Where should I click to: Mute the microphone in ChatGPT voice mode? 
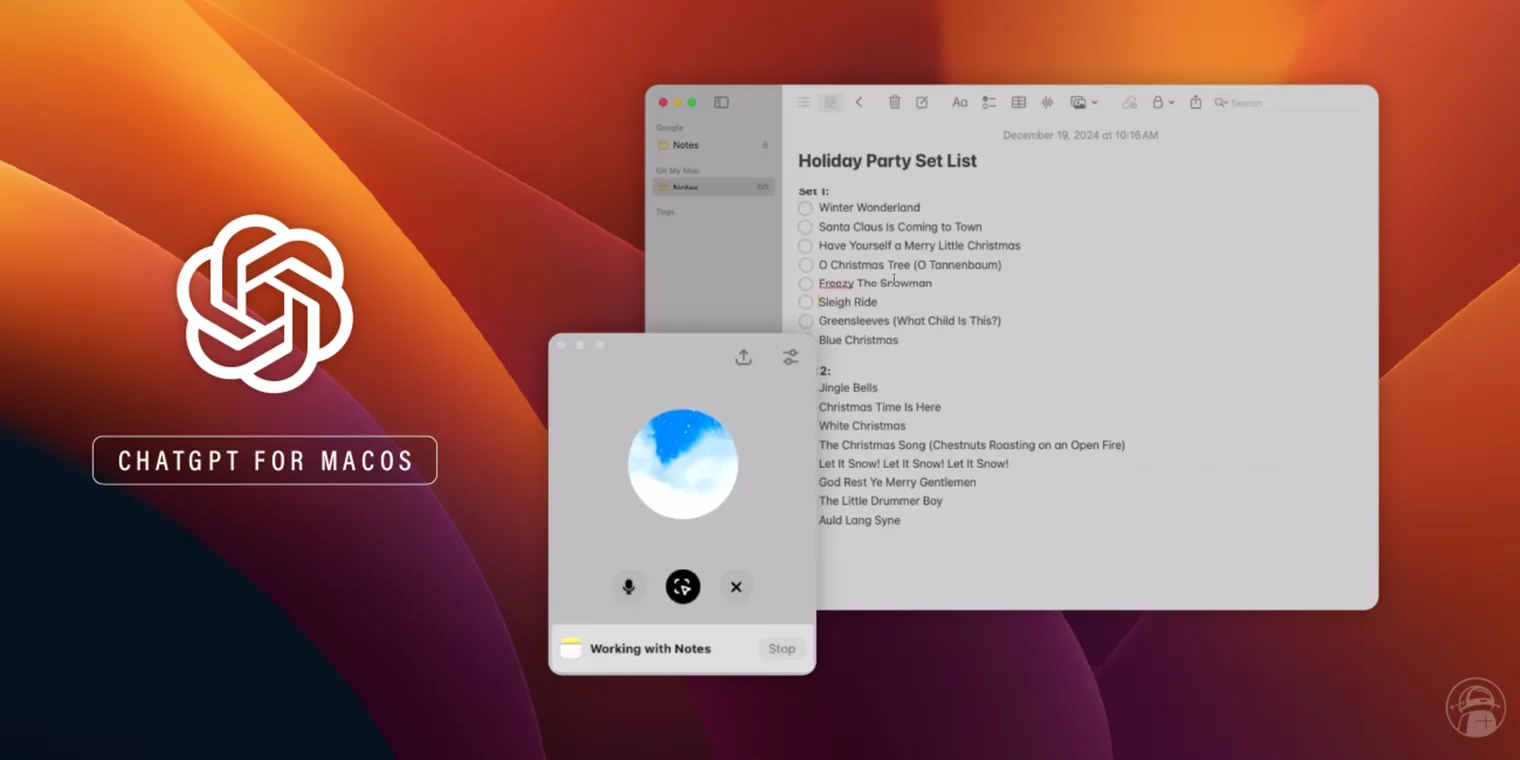click(629, 587)
